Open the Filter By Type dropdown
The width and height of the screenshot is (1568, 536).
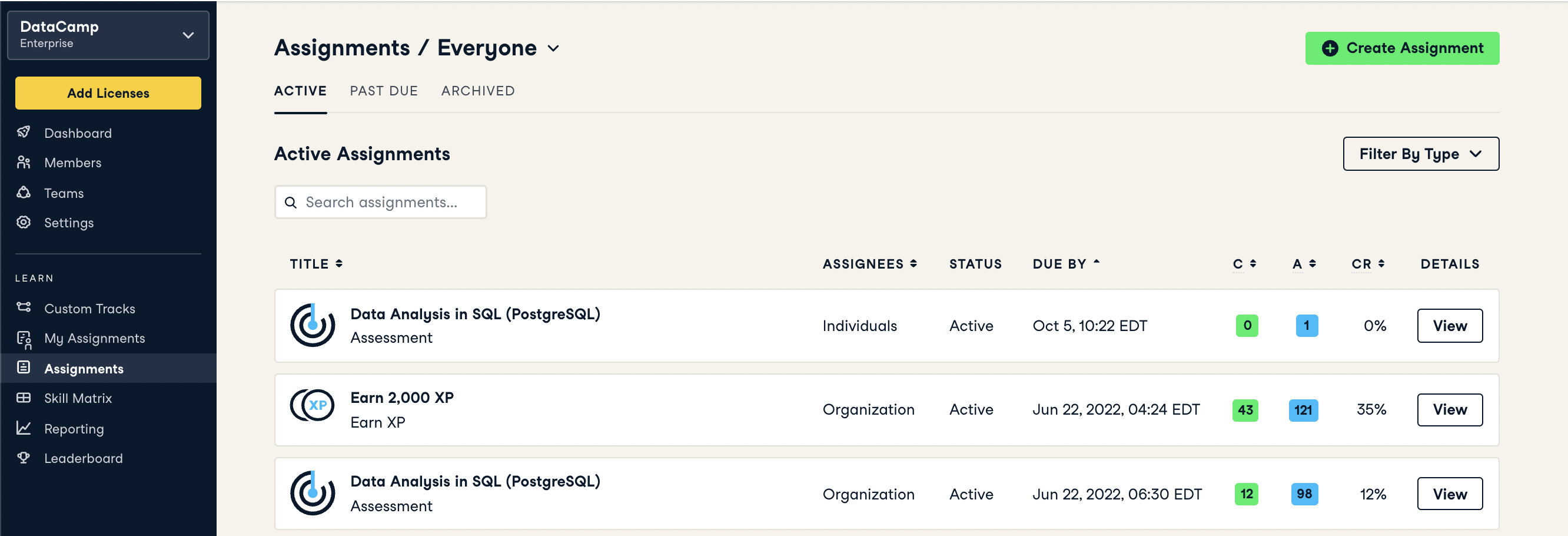click(1420, 154)
